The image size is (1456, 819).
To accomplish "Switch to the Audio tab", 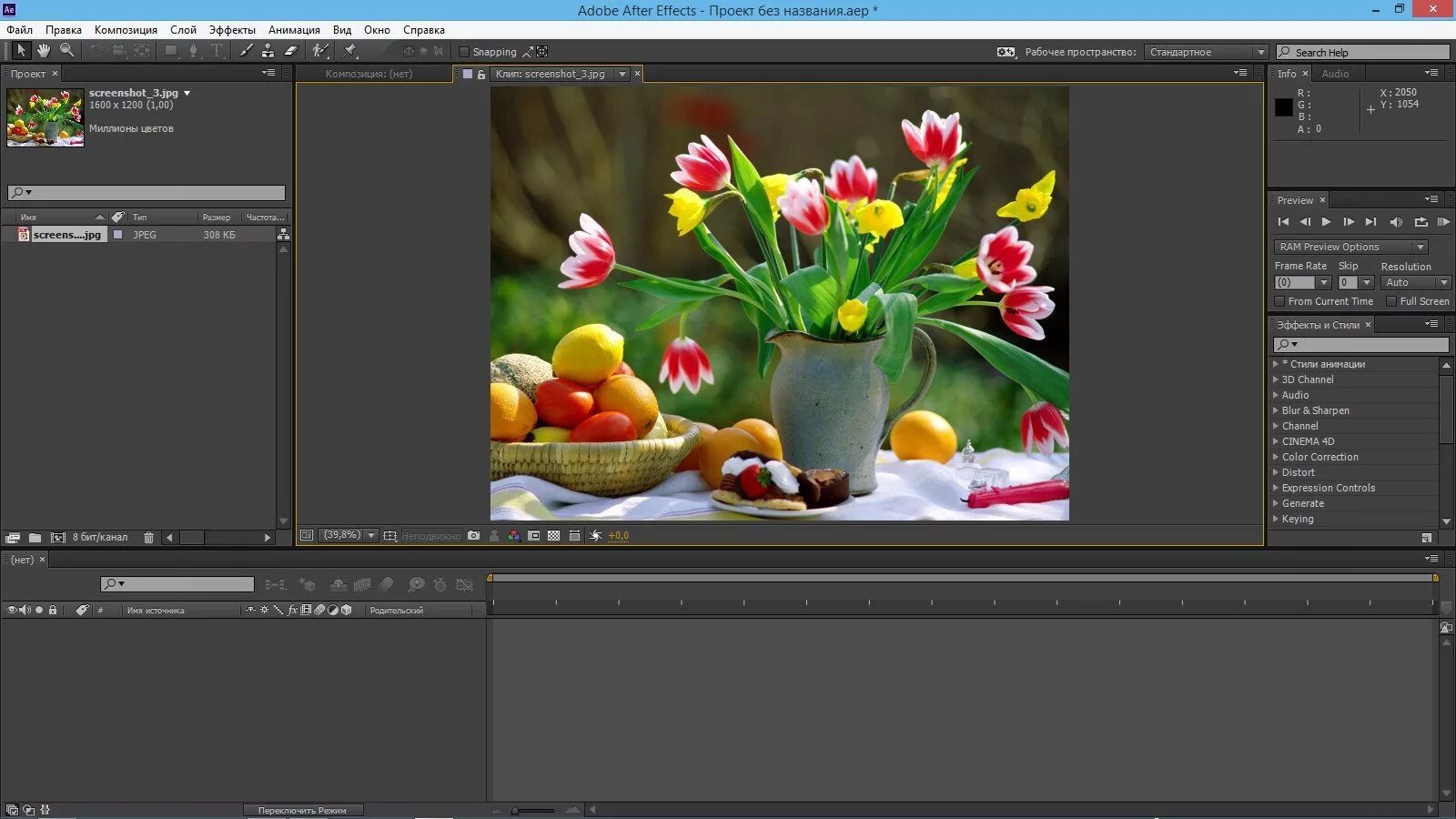I will (x=1335, y=74).
